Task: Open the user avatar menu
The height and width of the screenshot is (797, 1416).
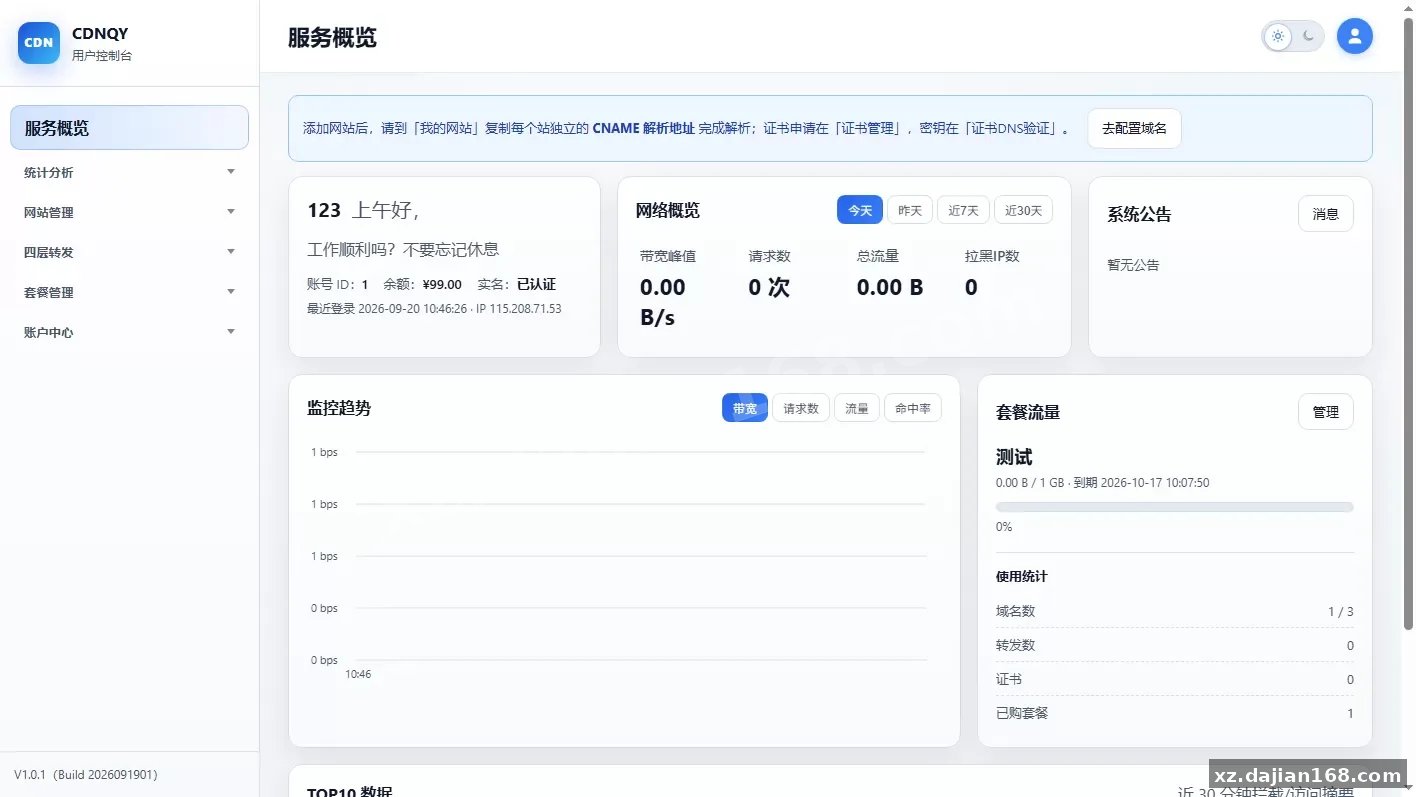Action: pyautogui.click(x=1355, y=37)
